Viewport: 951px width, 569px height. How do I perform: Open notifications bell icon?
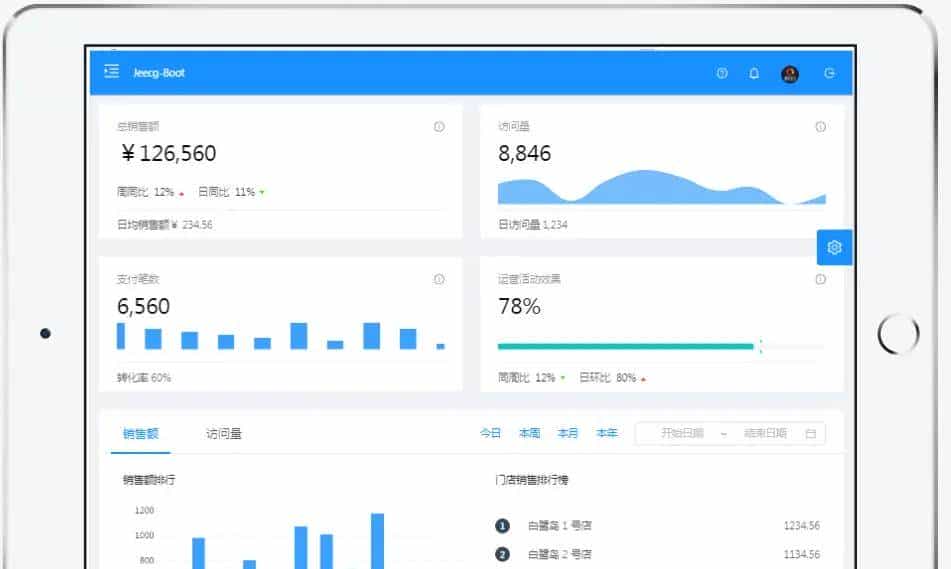754,73
